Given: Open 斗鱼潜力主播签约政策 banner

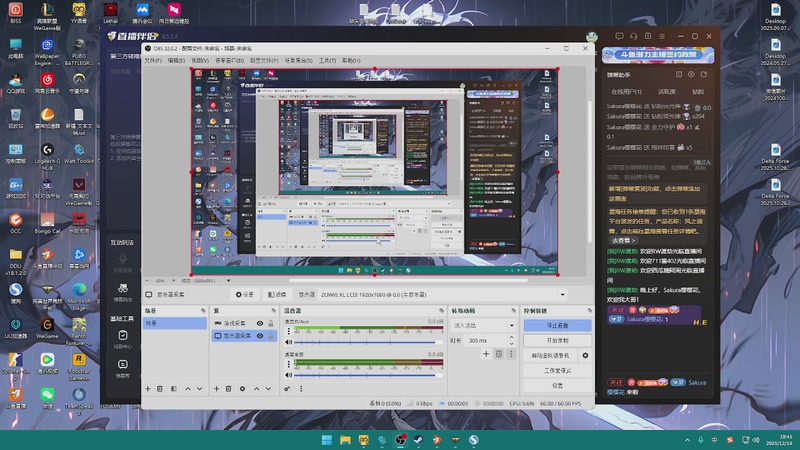Looking at the screenshot, I should point(658,55).
